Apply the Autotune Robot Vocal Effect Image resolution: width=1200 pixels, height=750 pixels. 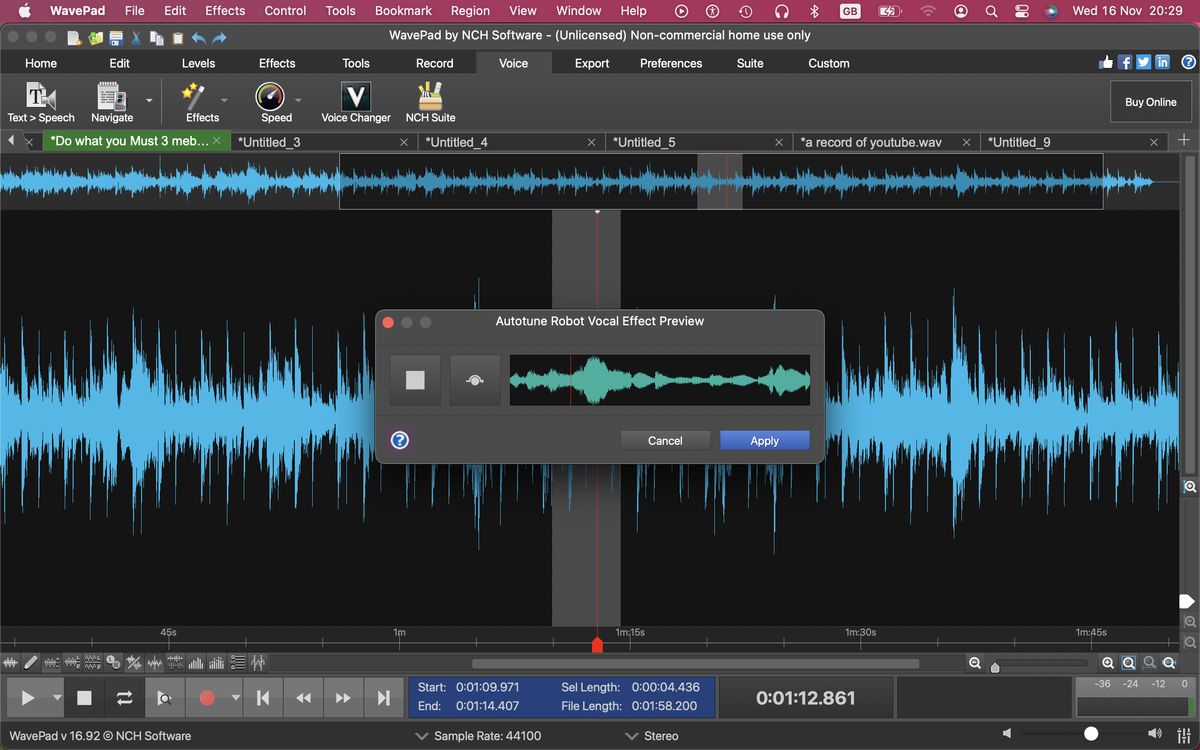tap(764, 440)
